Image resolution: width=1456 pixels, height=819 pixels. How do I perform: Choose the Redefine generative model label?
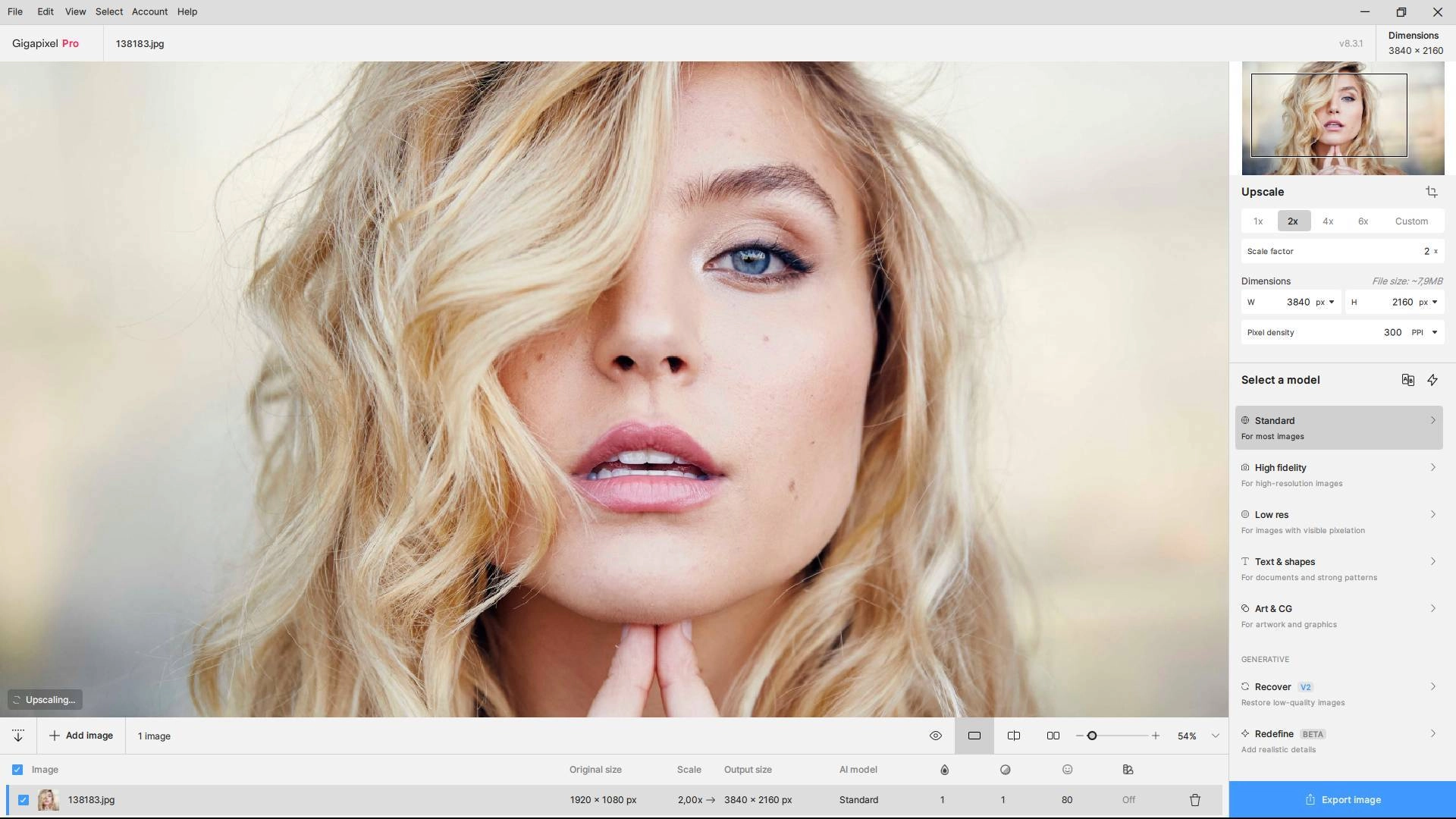tap(1274, 733)
